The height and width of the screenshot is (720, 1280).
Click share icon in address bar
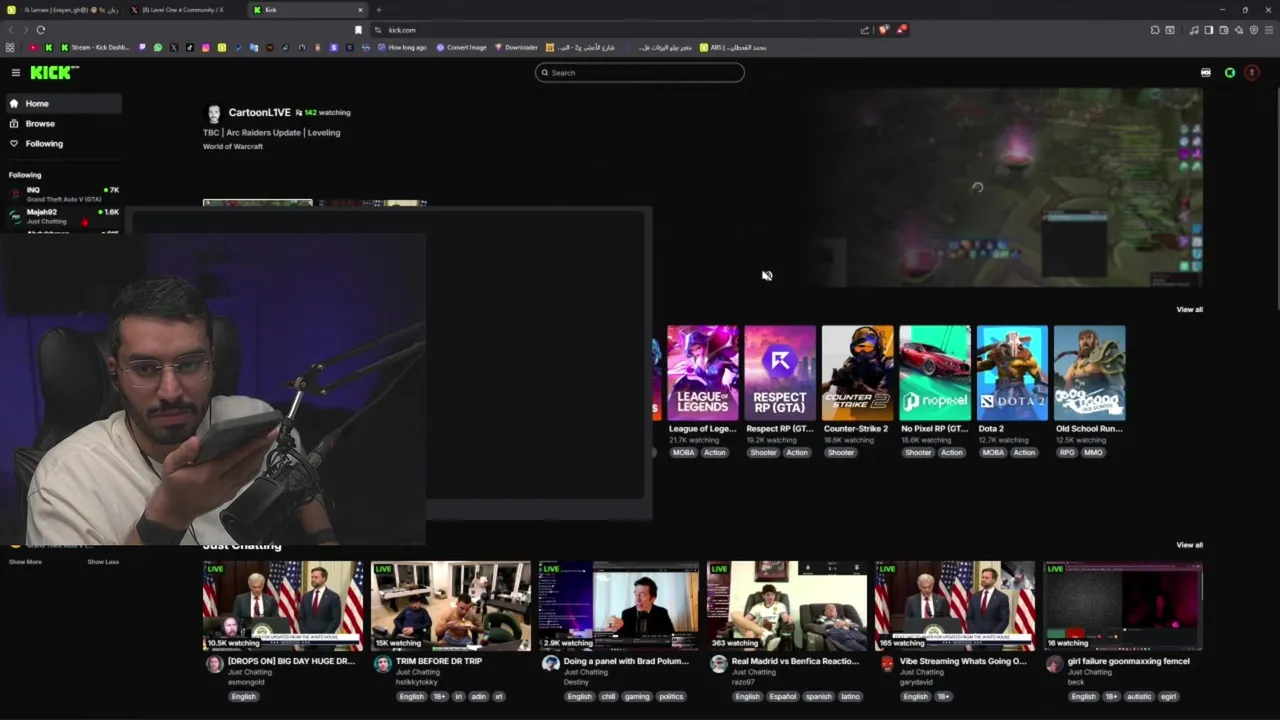click(x=865, y=30)
